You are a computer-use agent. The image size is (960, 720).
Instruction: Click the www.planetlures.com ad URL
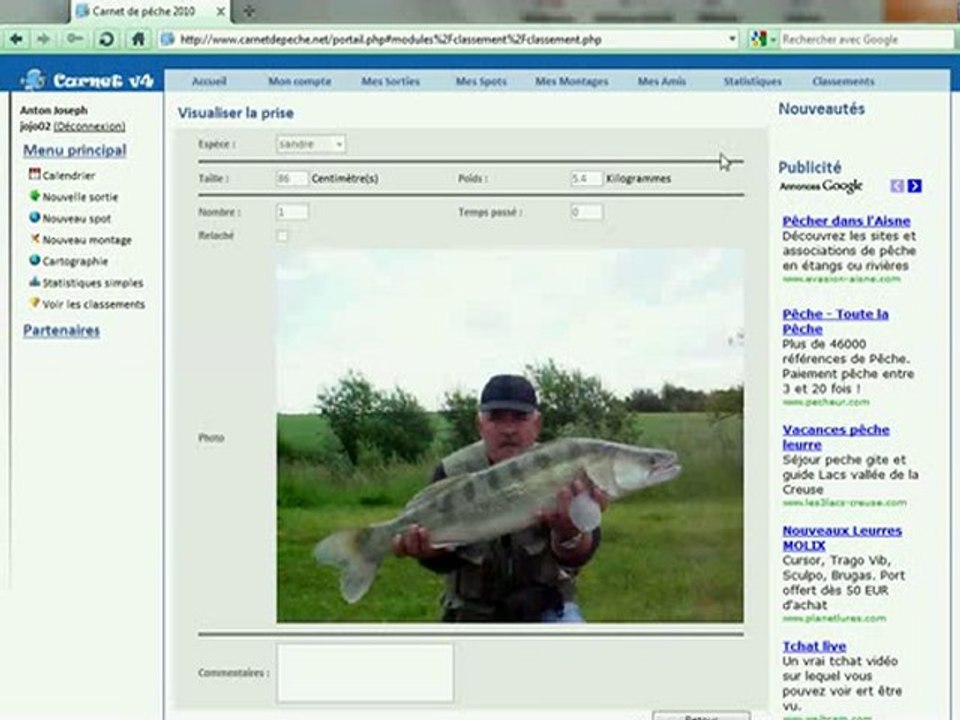834,618
